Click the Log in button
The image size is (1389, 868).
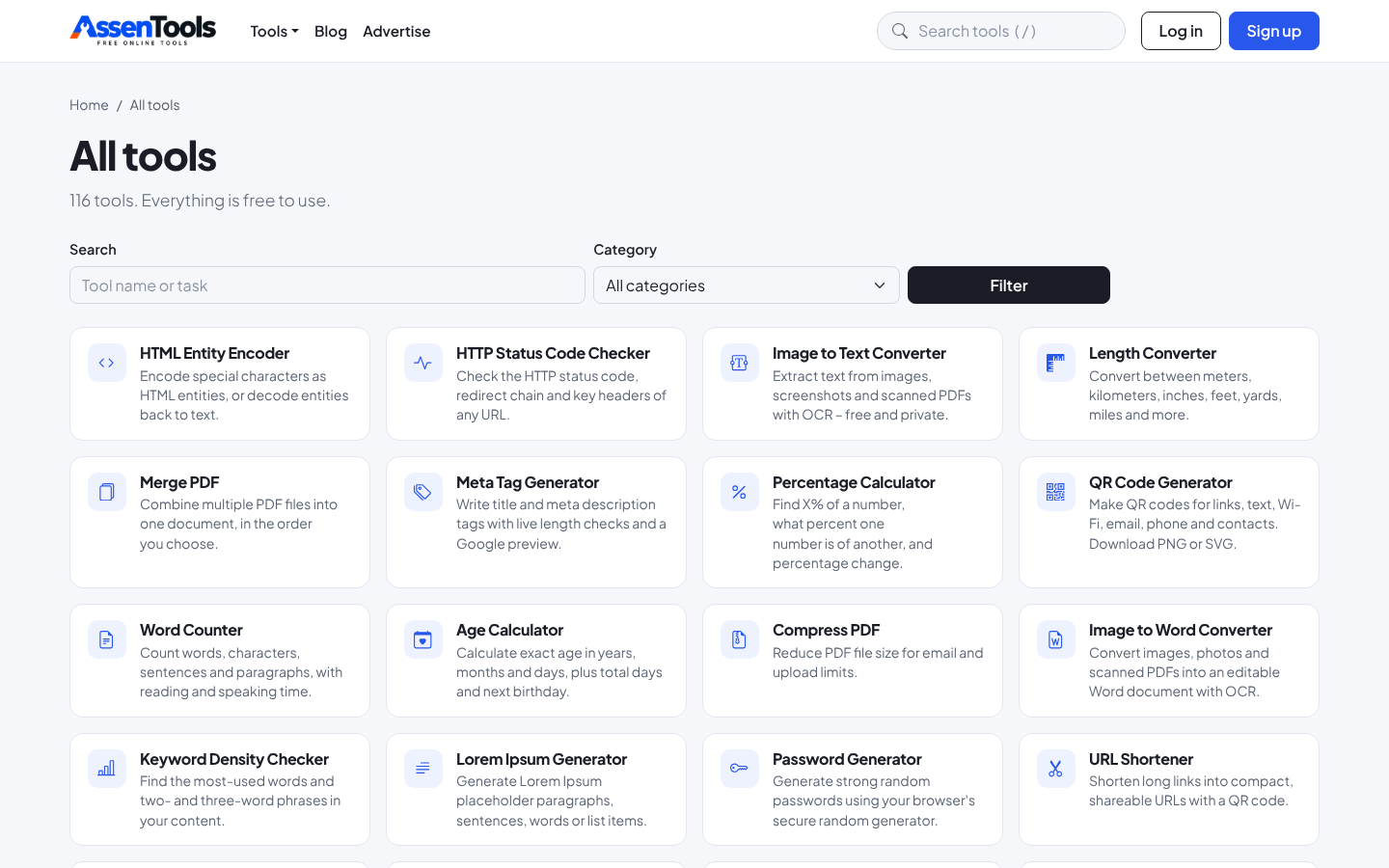(1181, 31)
